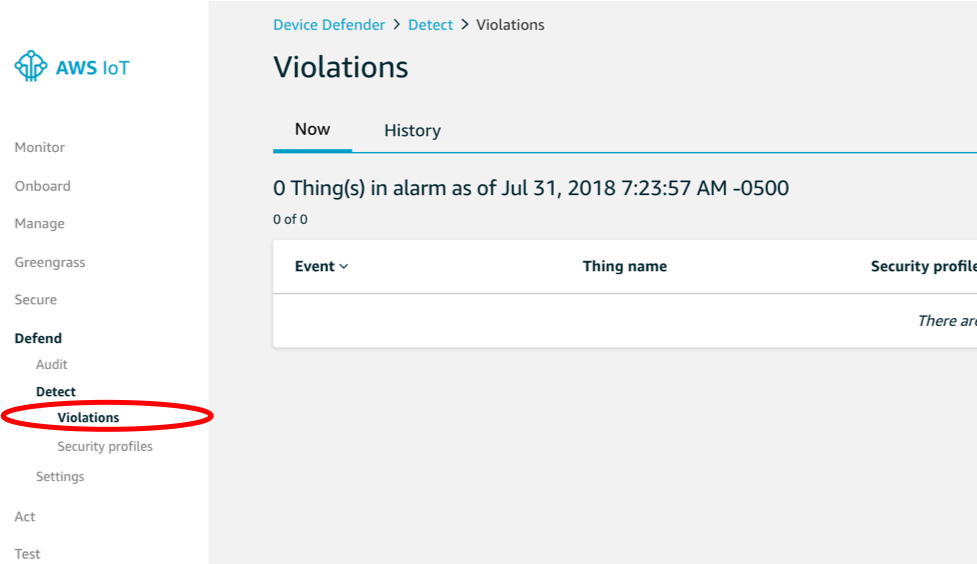Viewport: 977px width, 564px height.
Task: Open Audit under Defend
Action: (52, 365)
